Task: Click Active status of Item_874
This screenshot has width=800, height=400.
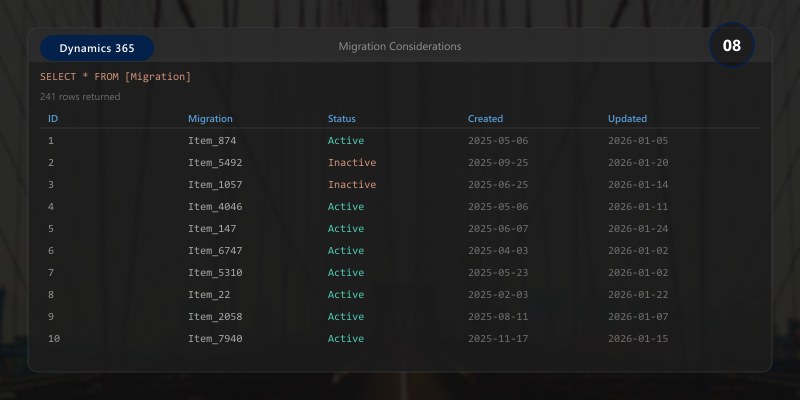Action: (x=346, y=141)
